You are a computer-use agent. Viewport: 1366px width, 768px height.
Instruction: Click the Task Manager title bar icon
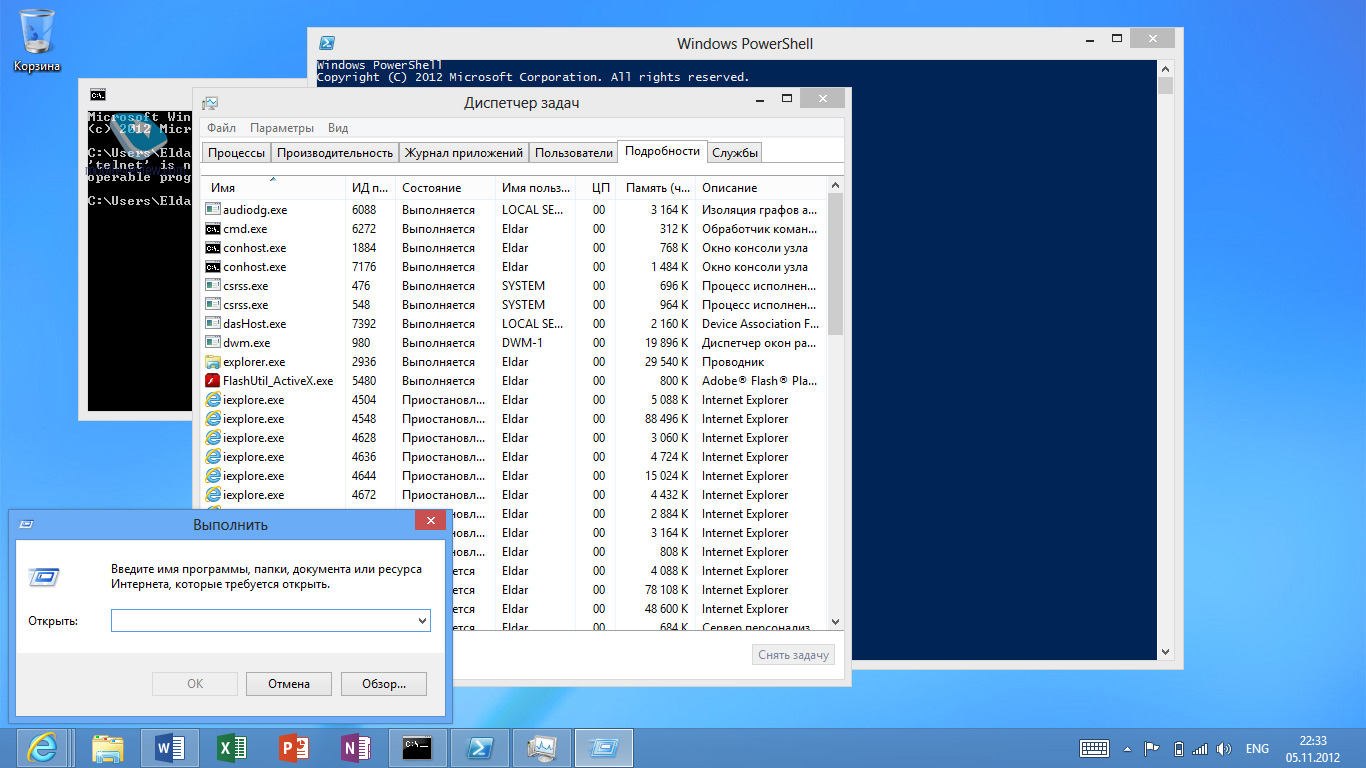point(209,103)
